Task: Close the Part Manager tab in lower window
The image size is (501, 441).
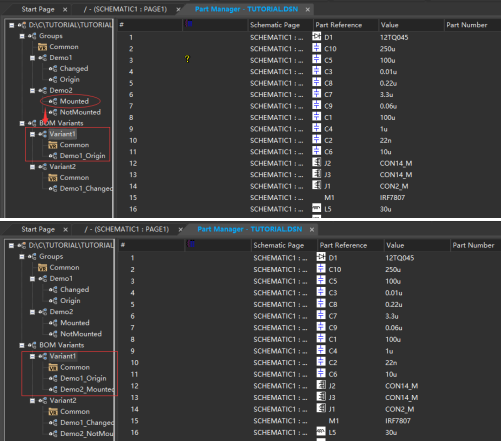Action: pos(312,230)
